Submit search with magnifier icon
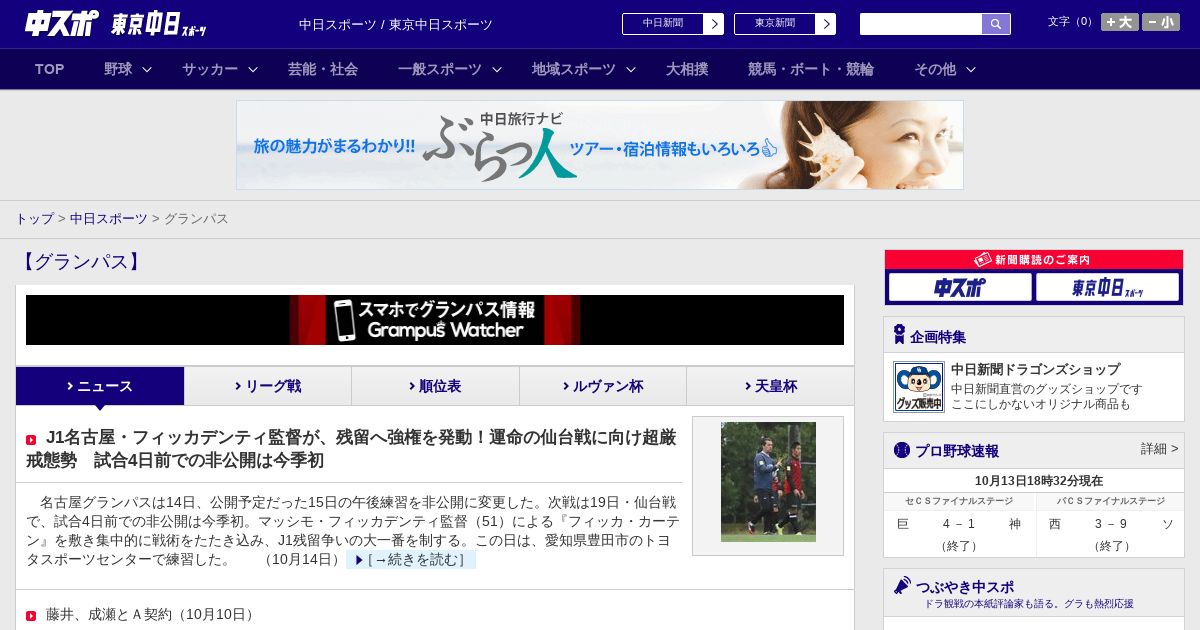The height and width of the screenshot is (630, 1200). [x=996, y=24]
